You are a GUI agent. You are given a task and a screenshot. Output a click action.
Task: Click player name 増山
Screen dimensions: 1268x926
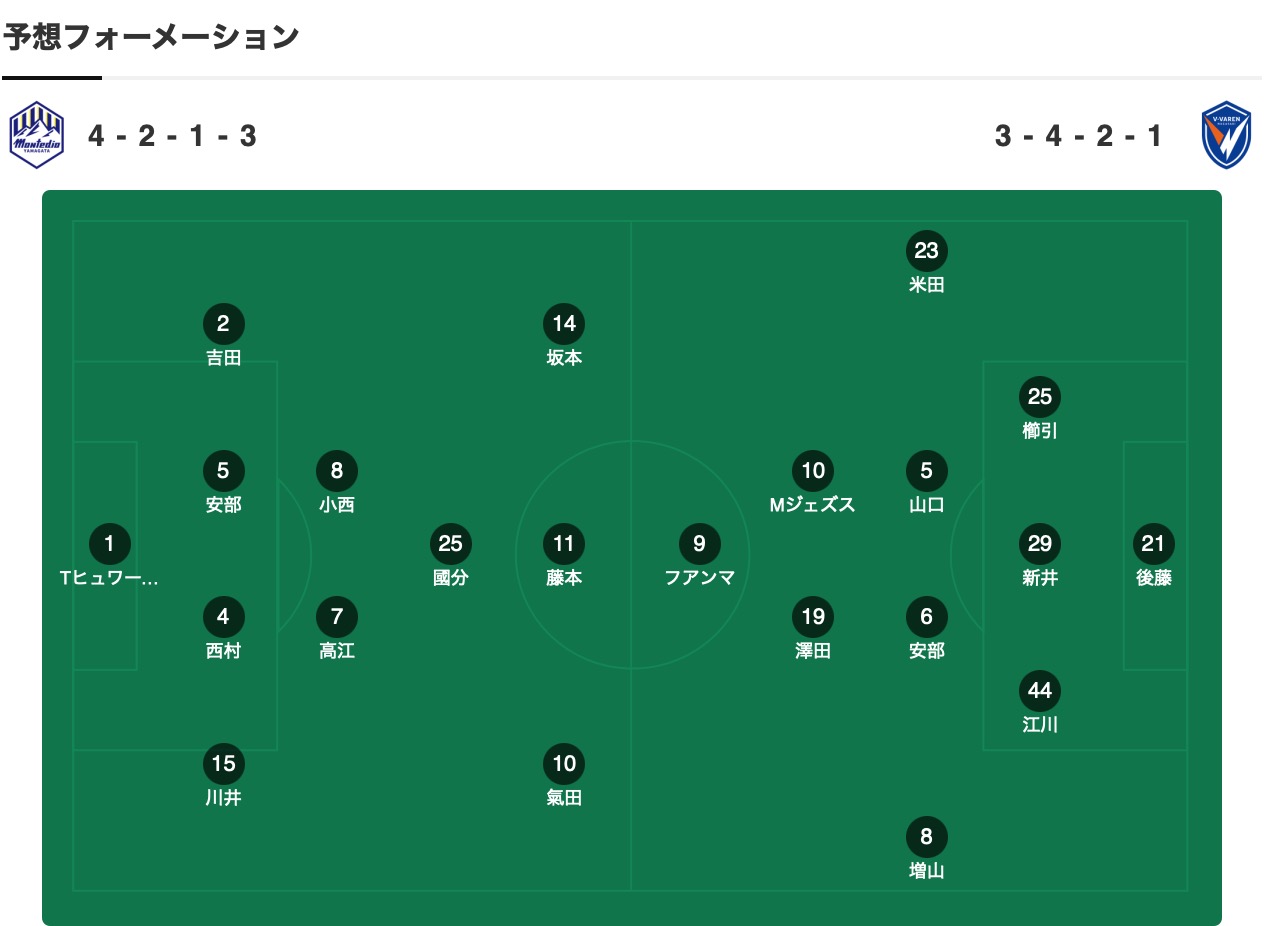pyautogui.click(x=926, y=871)
